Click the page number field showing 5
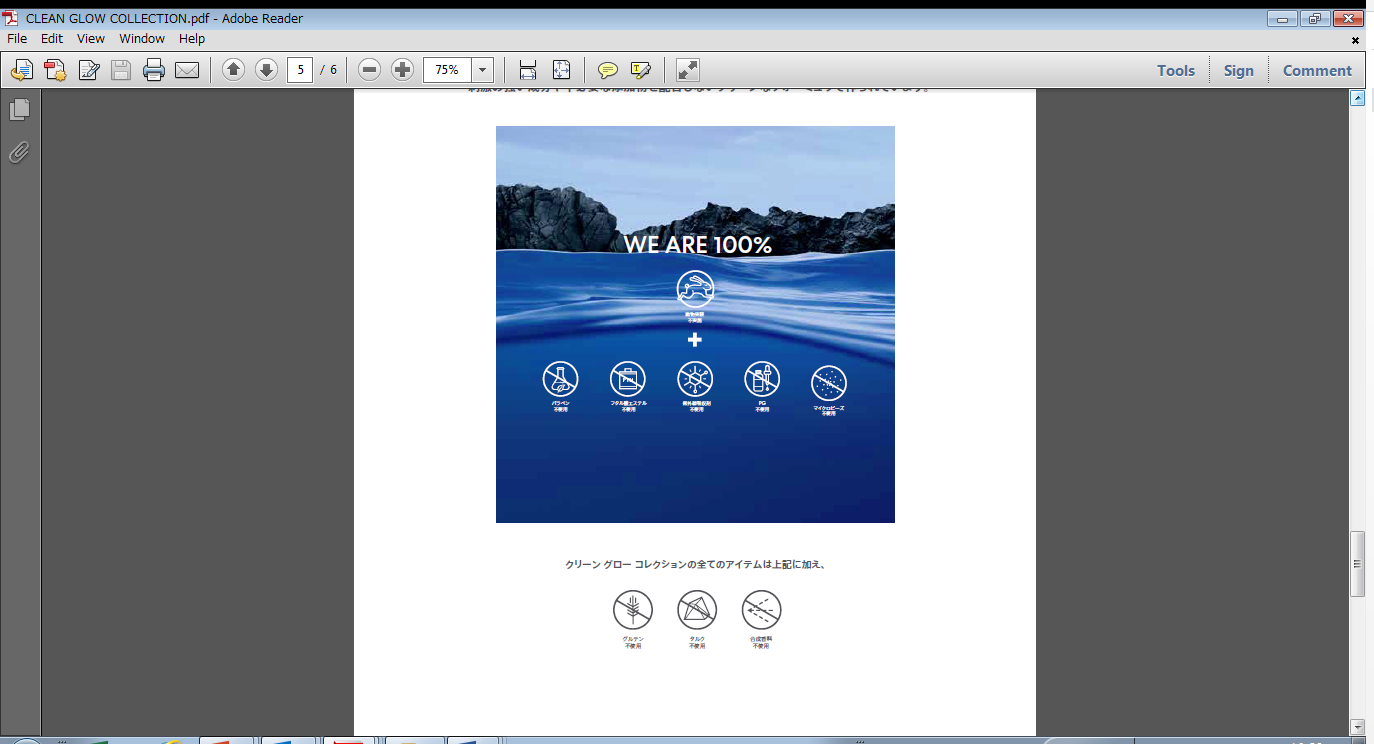The height and width of the screenshot is (744, 1374). (300, 70)
